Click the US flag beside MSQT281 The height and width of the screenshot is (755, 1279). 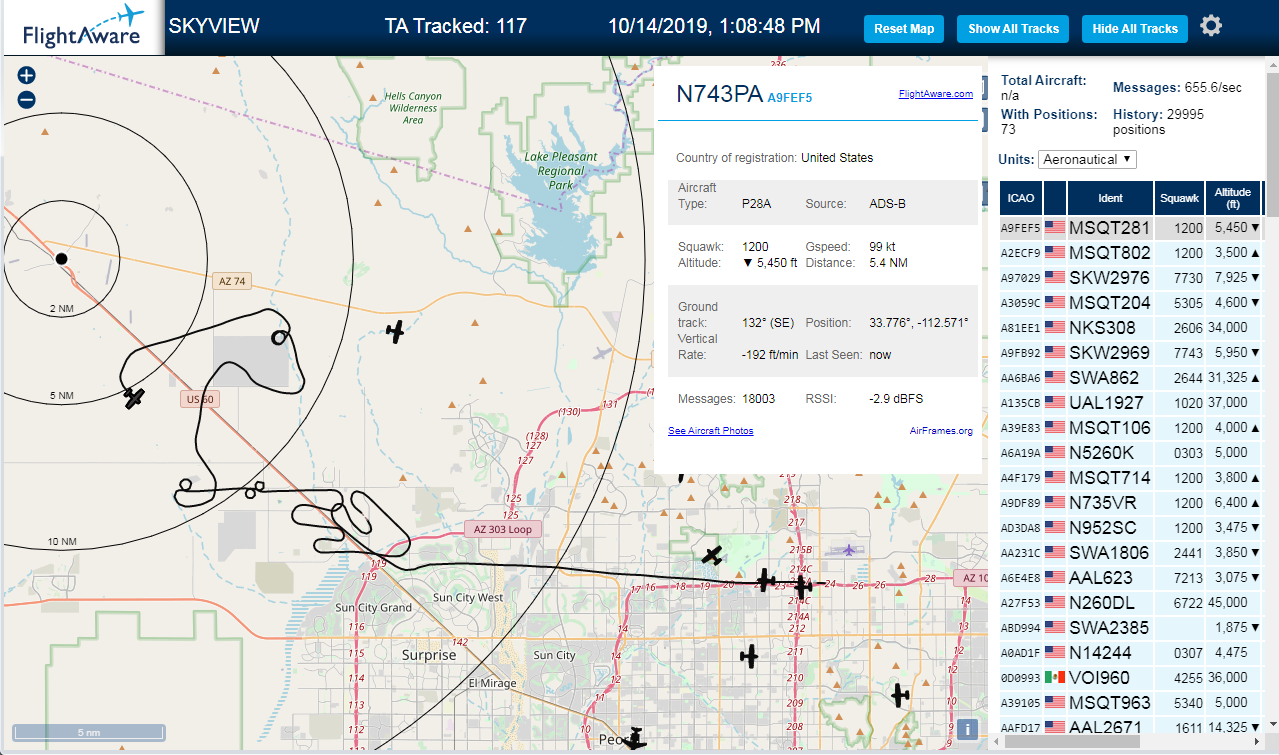pos(1054,228)
